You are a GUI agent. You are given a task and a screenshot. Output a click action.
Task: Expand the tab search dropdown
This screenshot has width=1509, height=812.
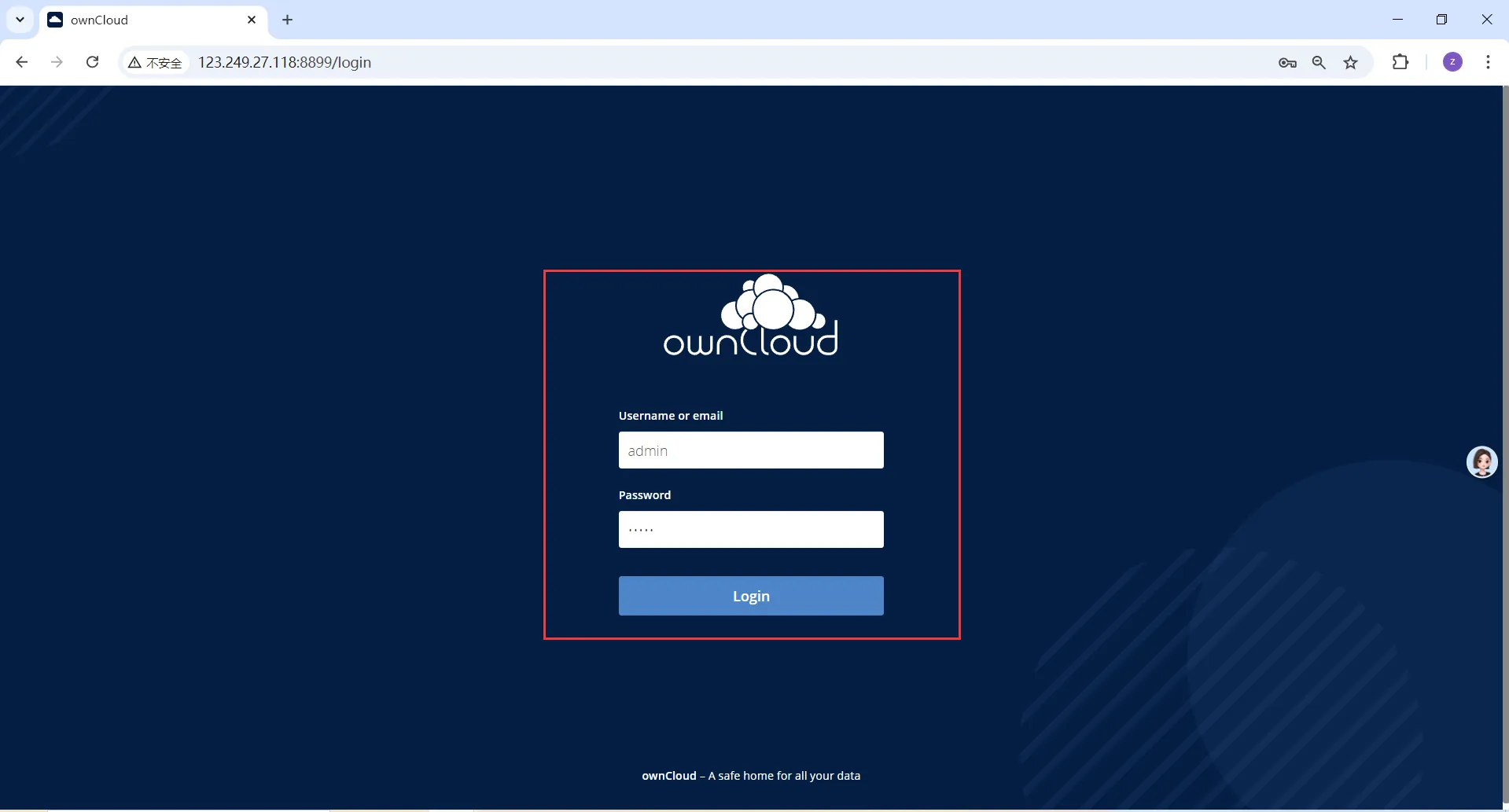click(x=20, y=20)
